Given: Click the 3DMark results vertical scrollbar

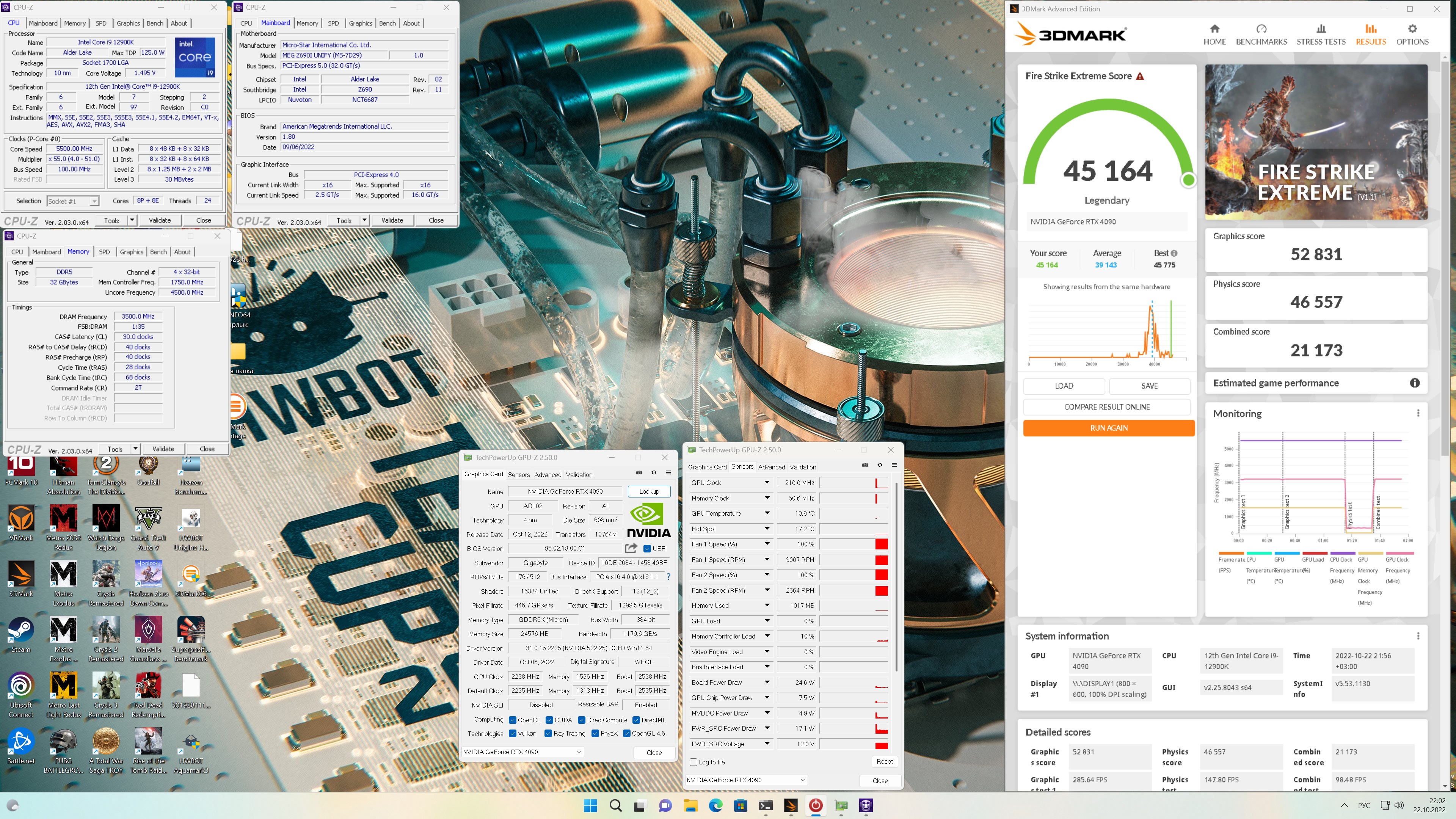Looking at the screenshot, I should click(1445, 258).
